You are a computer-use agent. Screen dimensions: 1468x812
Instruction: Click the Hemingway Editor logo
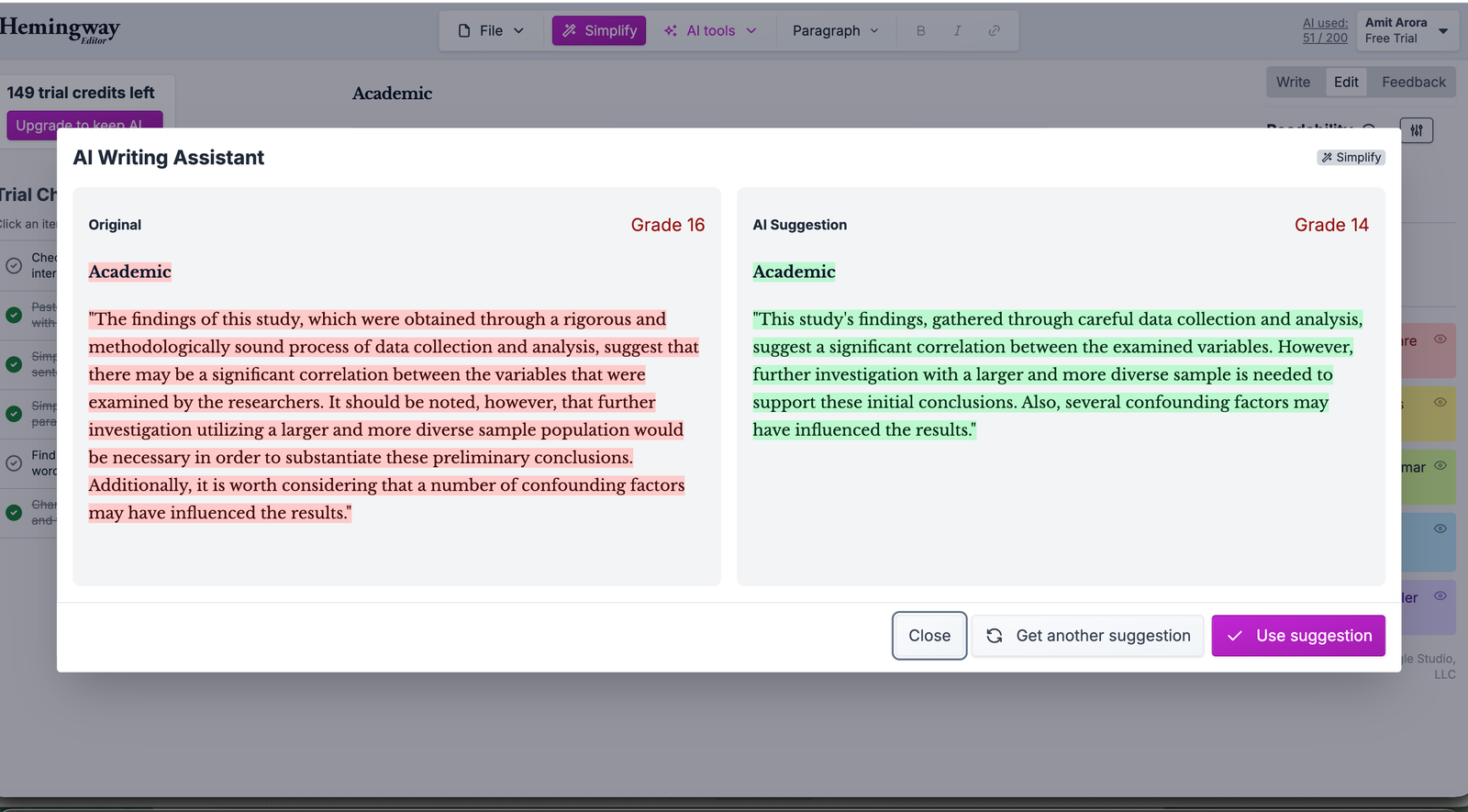(x=60, y=29)
